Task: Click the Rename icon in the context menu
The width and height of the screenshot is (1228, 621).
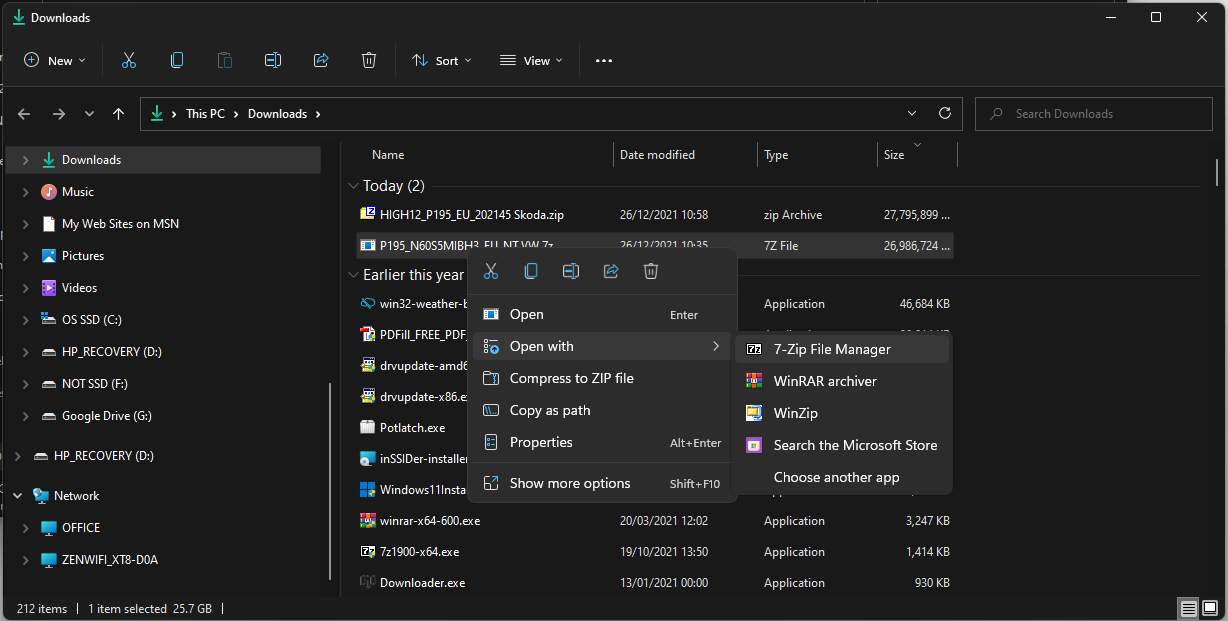Action: coord(571,271)
